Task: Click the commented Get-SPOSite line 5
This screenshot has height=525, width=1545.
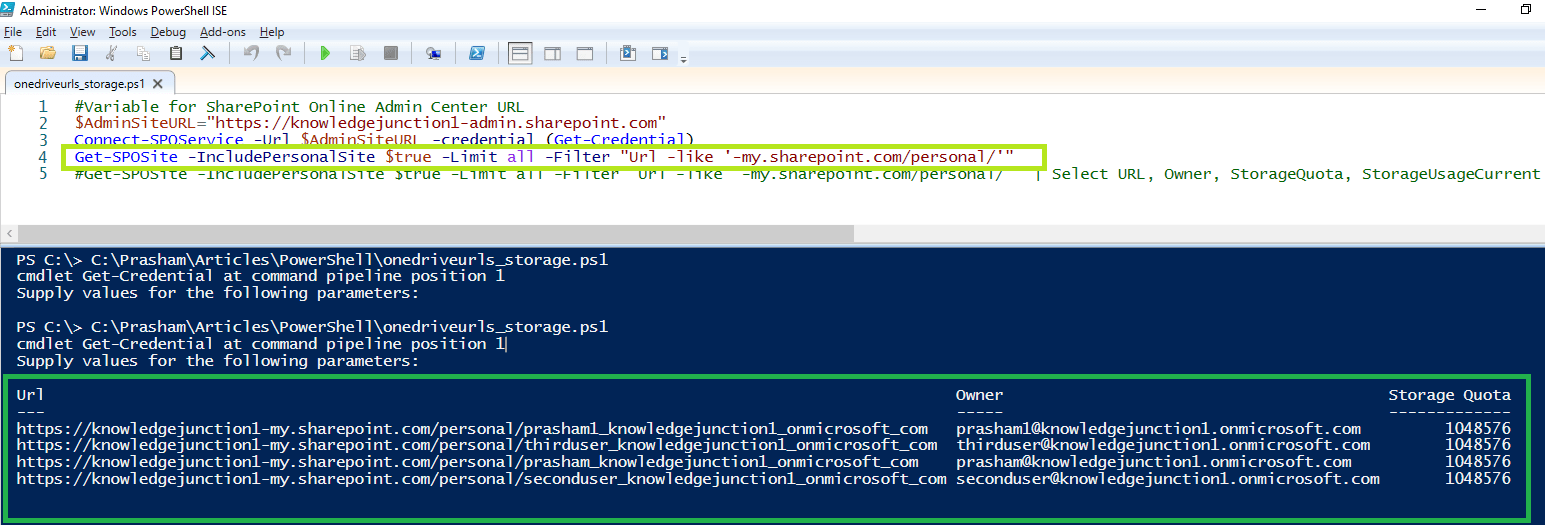Action: click(x=807, y=174)
